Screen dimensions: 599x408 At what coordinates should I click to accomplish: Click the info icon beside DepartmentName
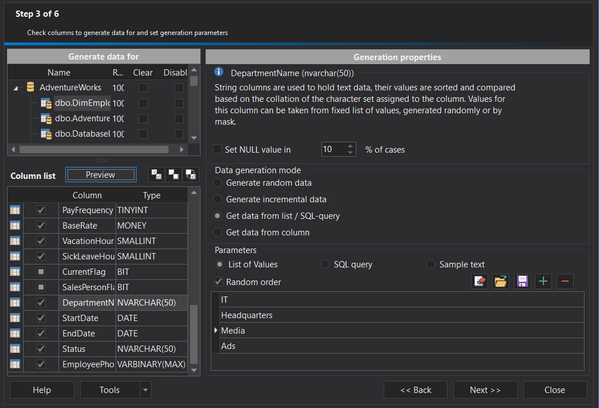point(219,72)
